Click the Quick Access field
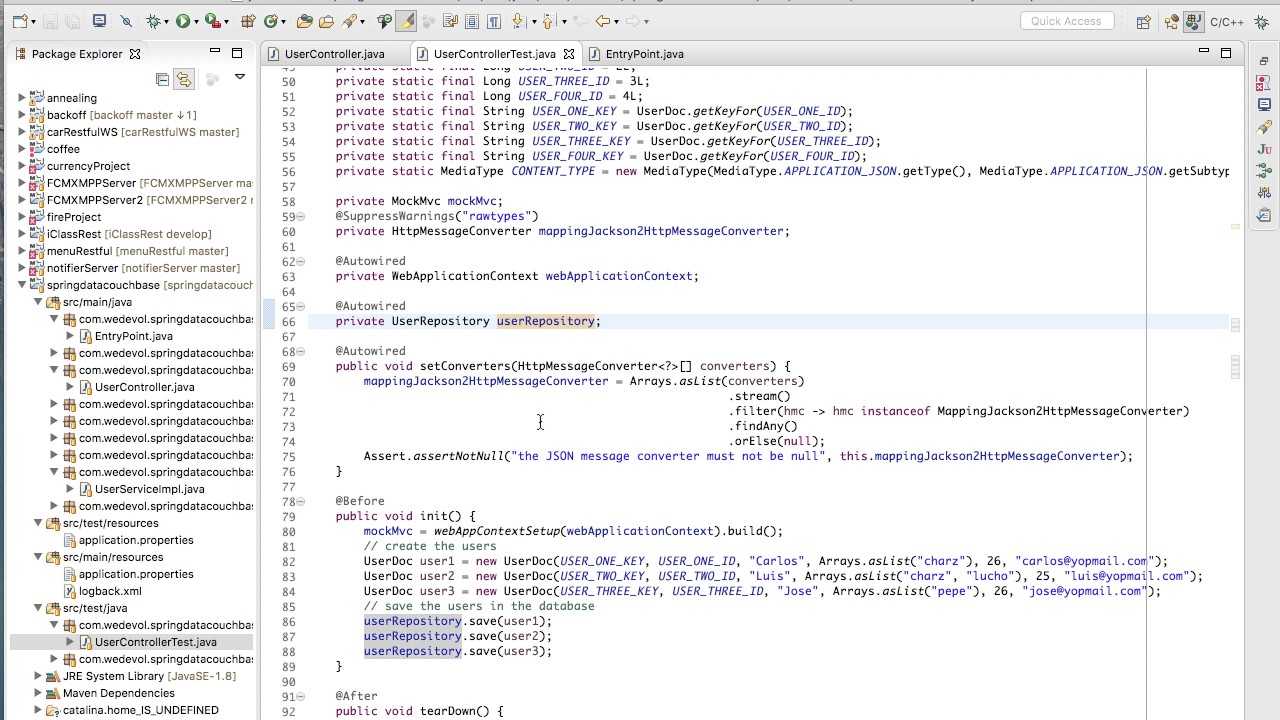 tap(1066, 21)
